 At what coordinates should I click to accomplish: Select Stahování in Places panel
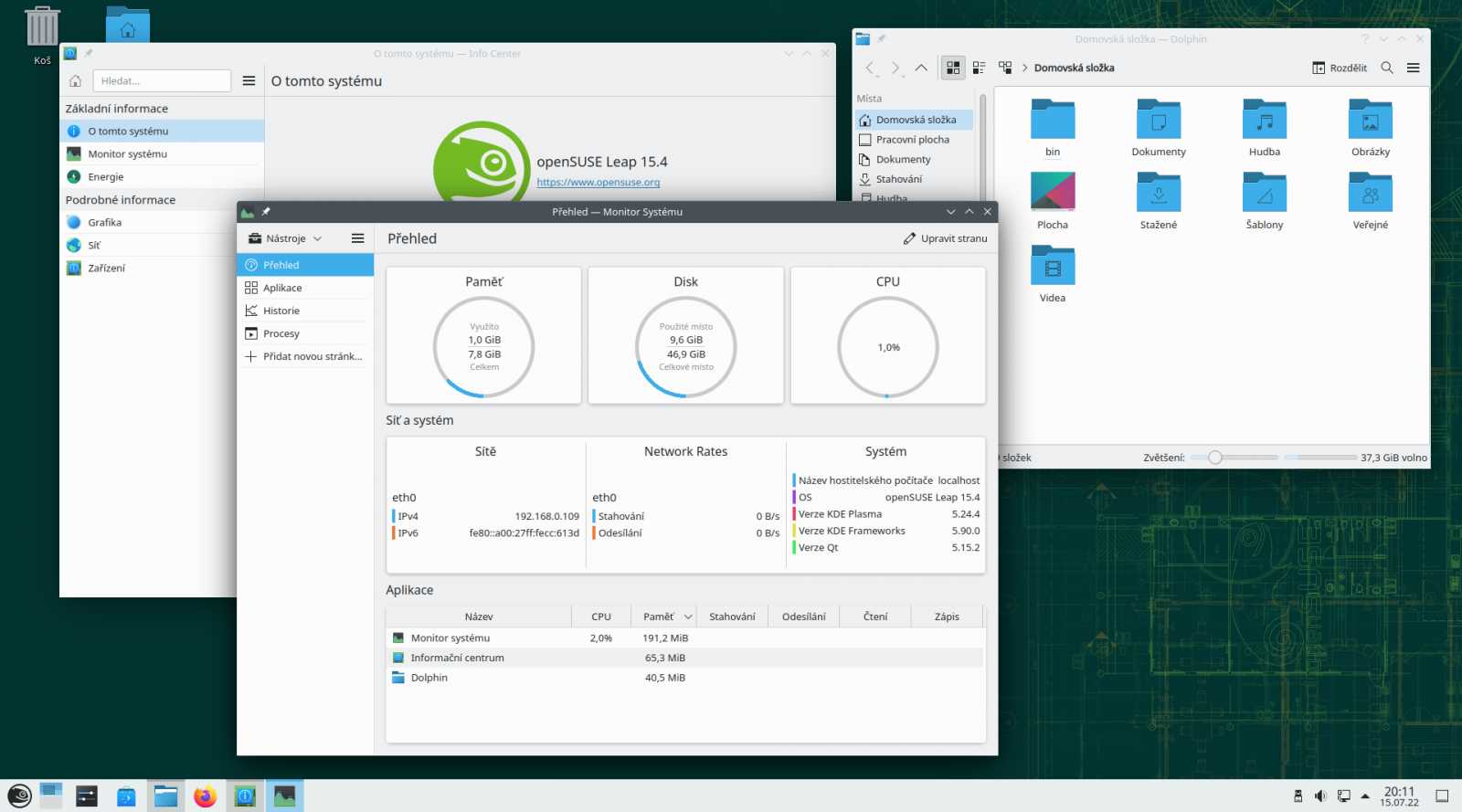click(914, 179)
